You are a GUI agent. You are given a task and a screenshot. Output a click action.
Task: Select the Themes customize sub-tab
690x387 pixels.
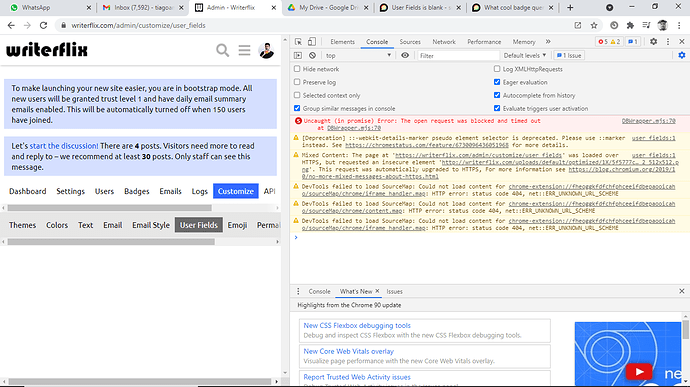(x=22, y=225)
